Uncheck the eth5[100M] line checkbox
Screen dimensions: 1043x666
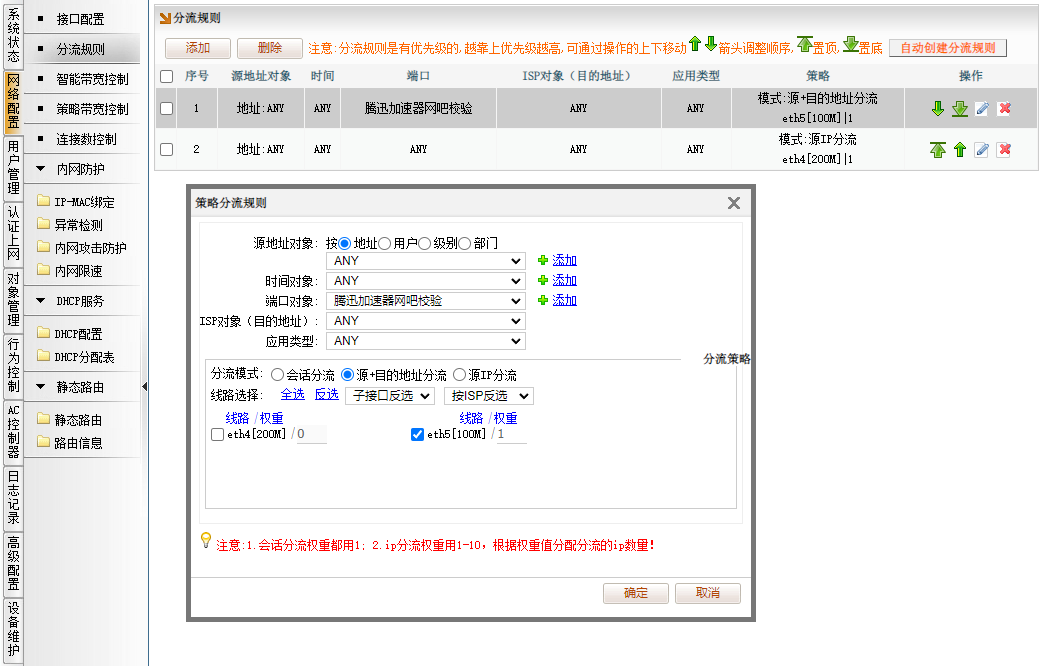[x=418, y=435]
